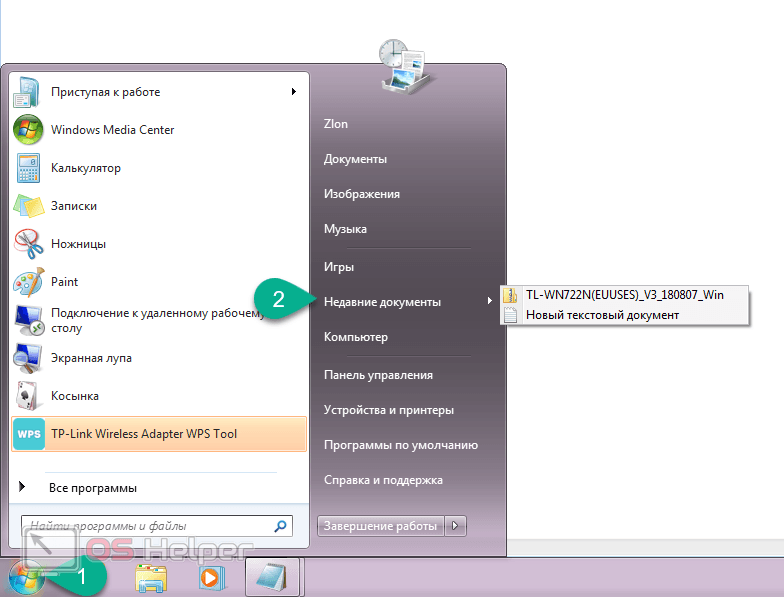Select Записки in the program list
Screen dimensions: 784x597
tap(160, 206)
